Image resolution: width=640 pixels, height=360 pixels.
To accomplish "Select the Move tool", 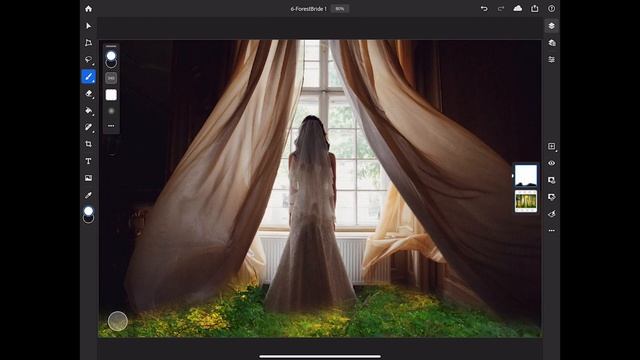I will point(89,26).
